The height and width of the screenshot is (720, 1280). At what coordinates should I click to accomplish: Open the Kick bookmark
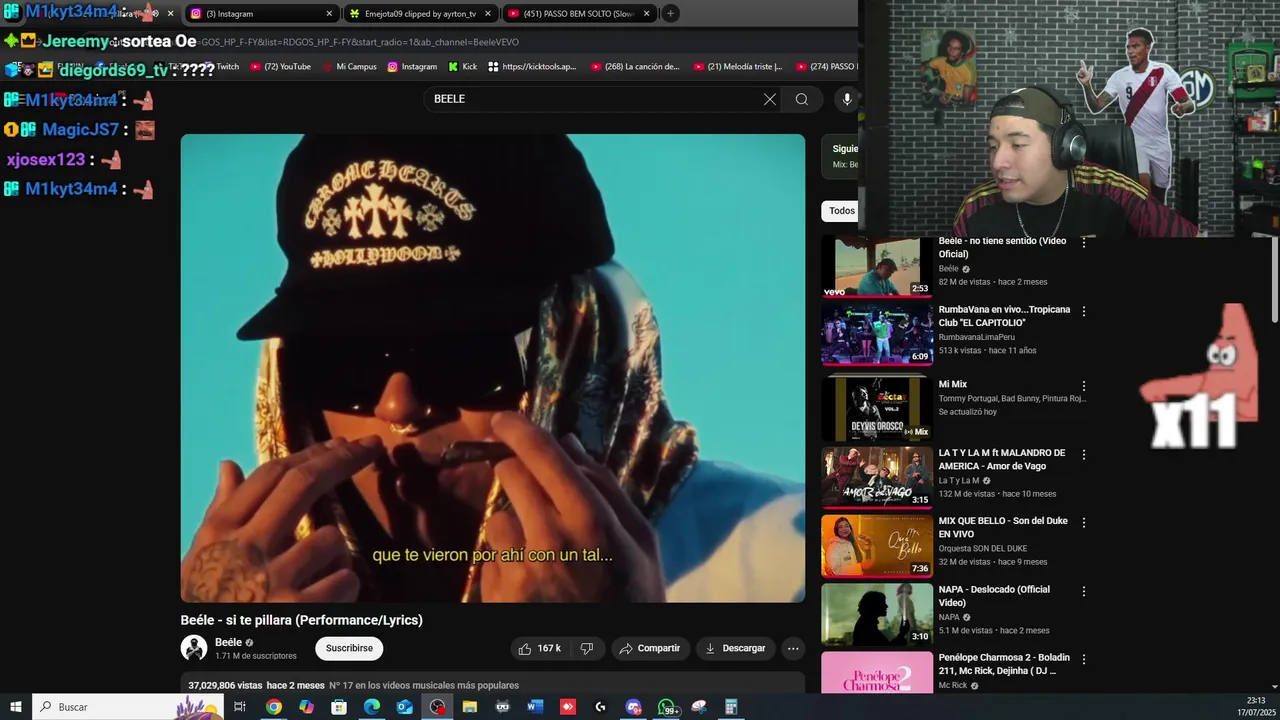[463, 67]
